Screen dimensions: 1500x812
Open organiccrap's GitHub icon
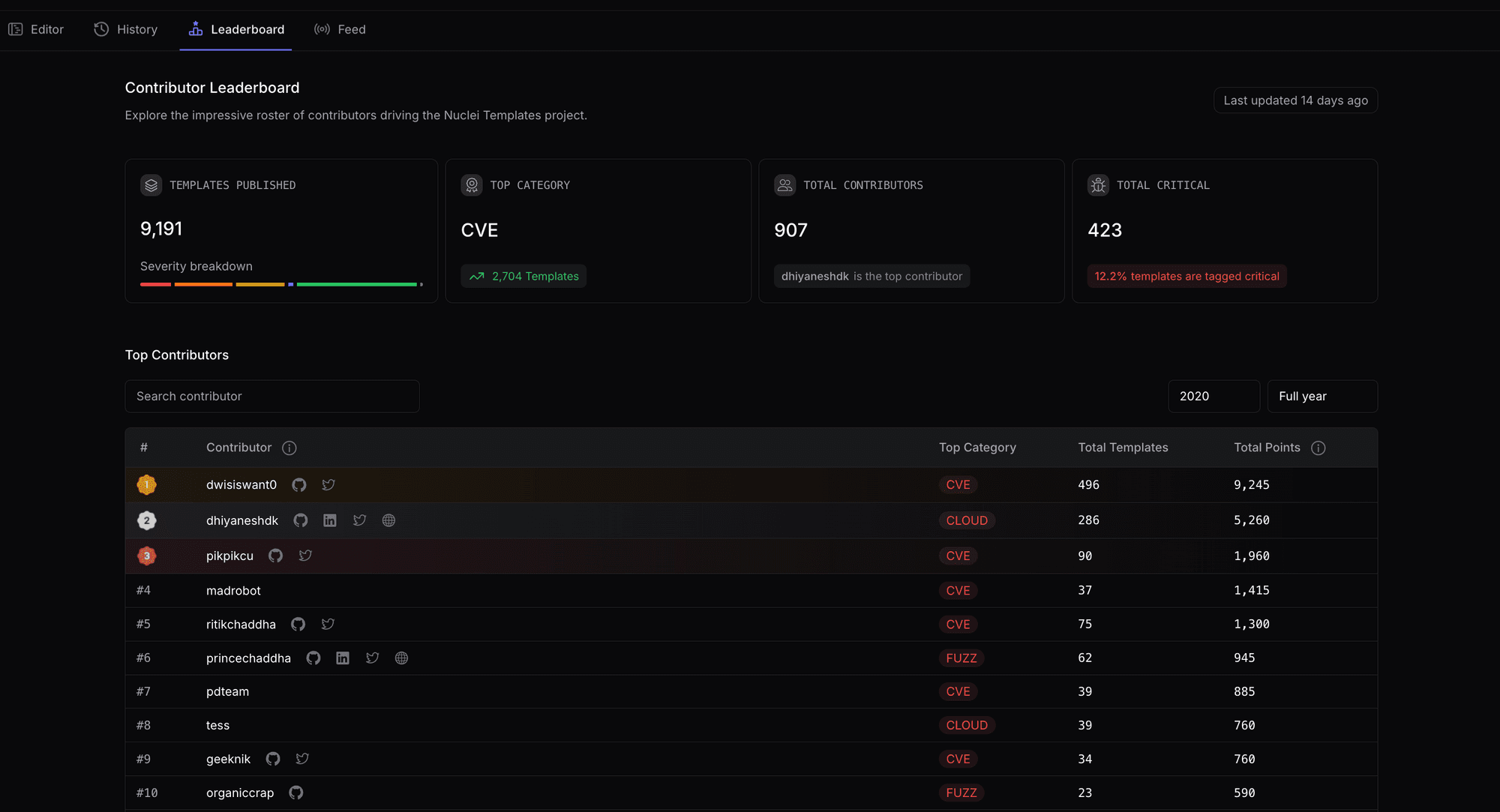pyautogui.click(x=296, y=793)
